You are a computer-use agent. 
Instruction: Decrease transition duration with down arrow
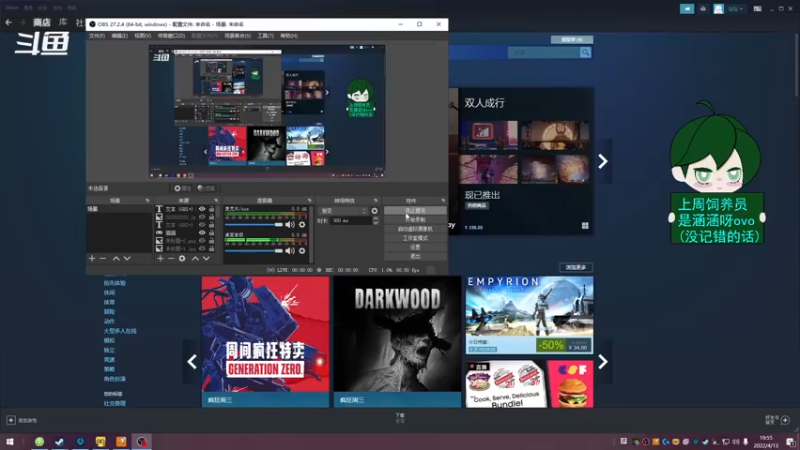point(376,223)
